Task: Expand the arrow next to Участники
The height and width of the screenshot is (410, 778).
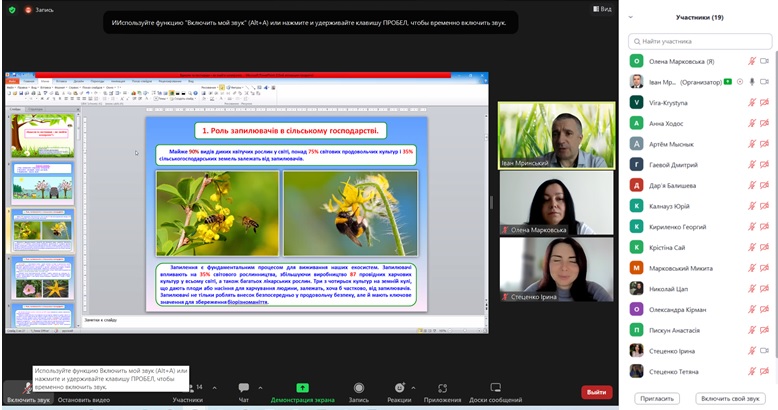Action: [214, 388]
